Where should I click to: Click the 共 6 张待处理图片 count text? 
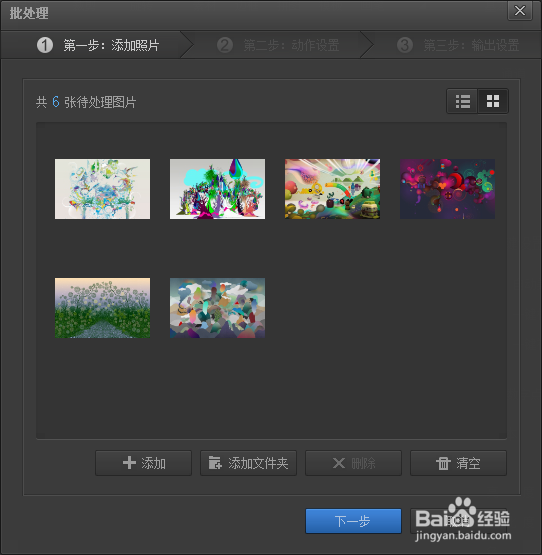pos(86,102)
